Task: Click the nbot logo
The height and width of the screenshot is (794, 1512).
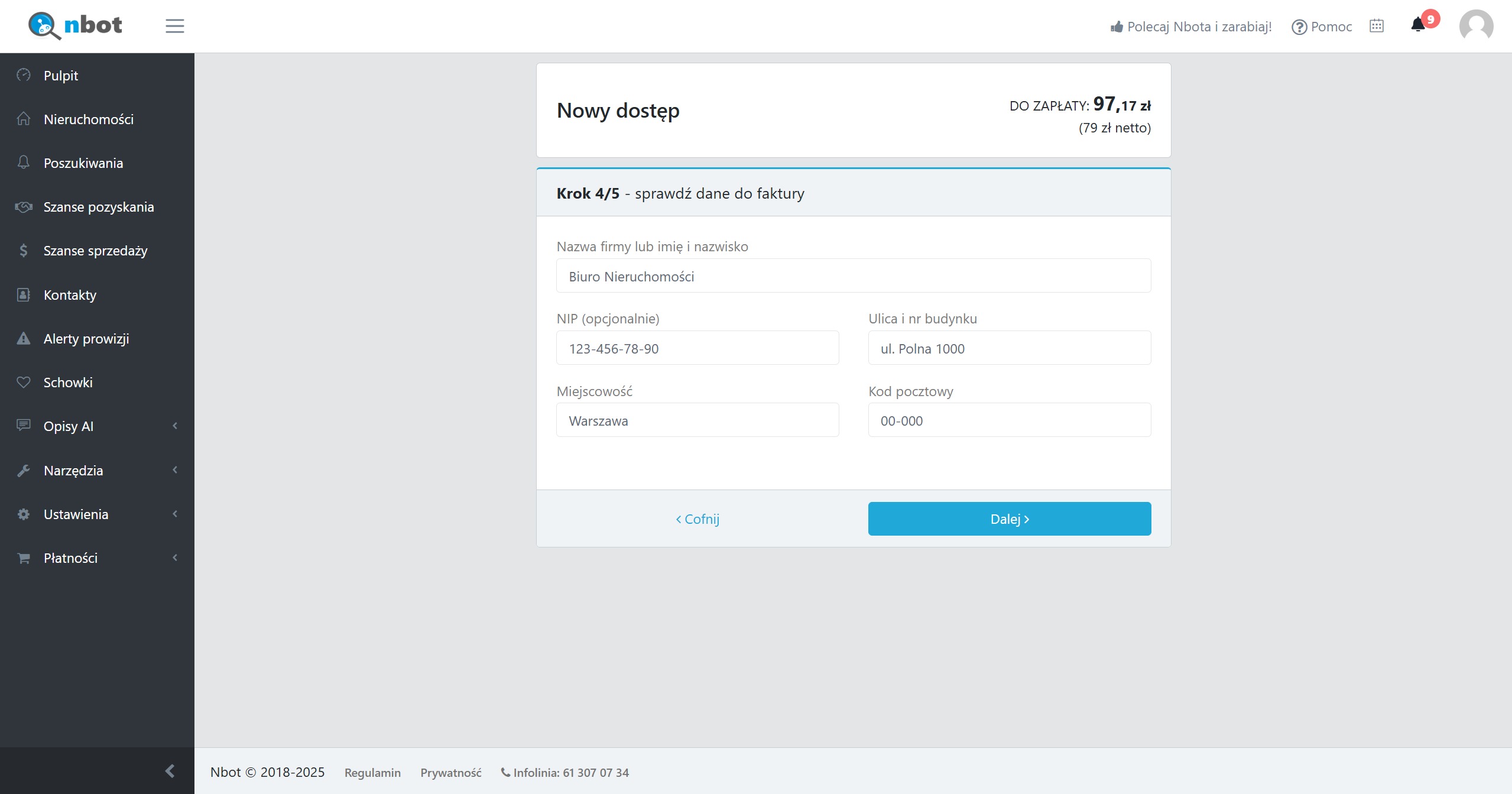Action: (x=75, y=25)
